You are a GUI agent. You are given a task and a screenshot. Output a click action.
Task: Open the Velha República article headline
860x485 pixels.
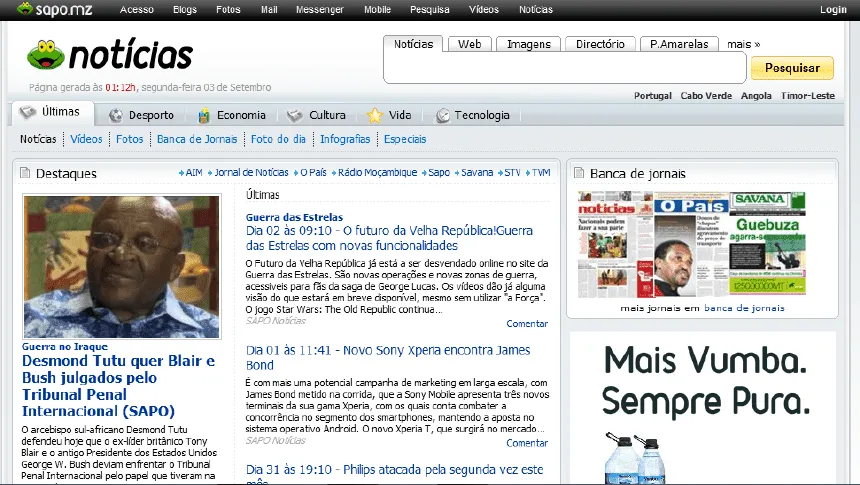[389, 238]
